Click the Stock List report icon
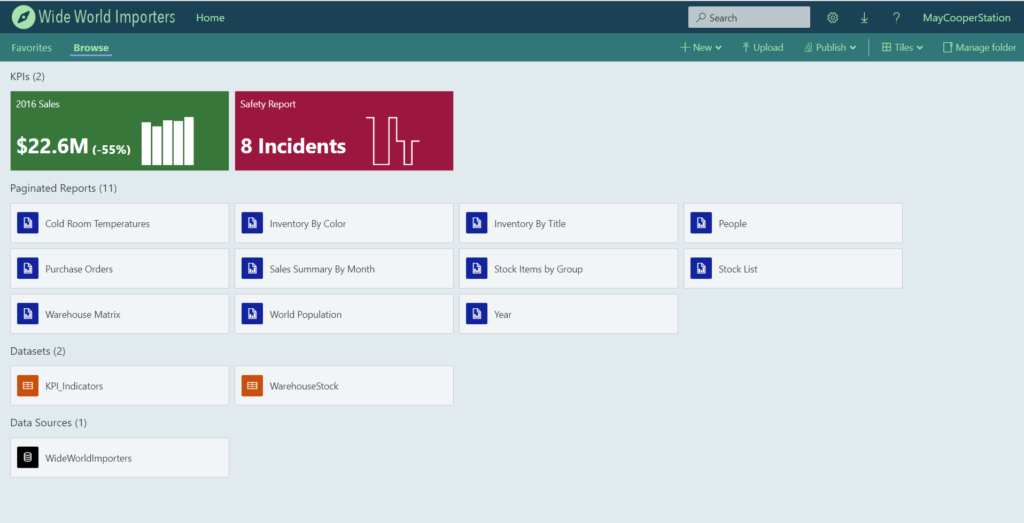This screenshot has height=523, width=1024. 701,268
